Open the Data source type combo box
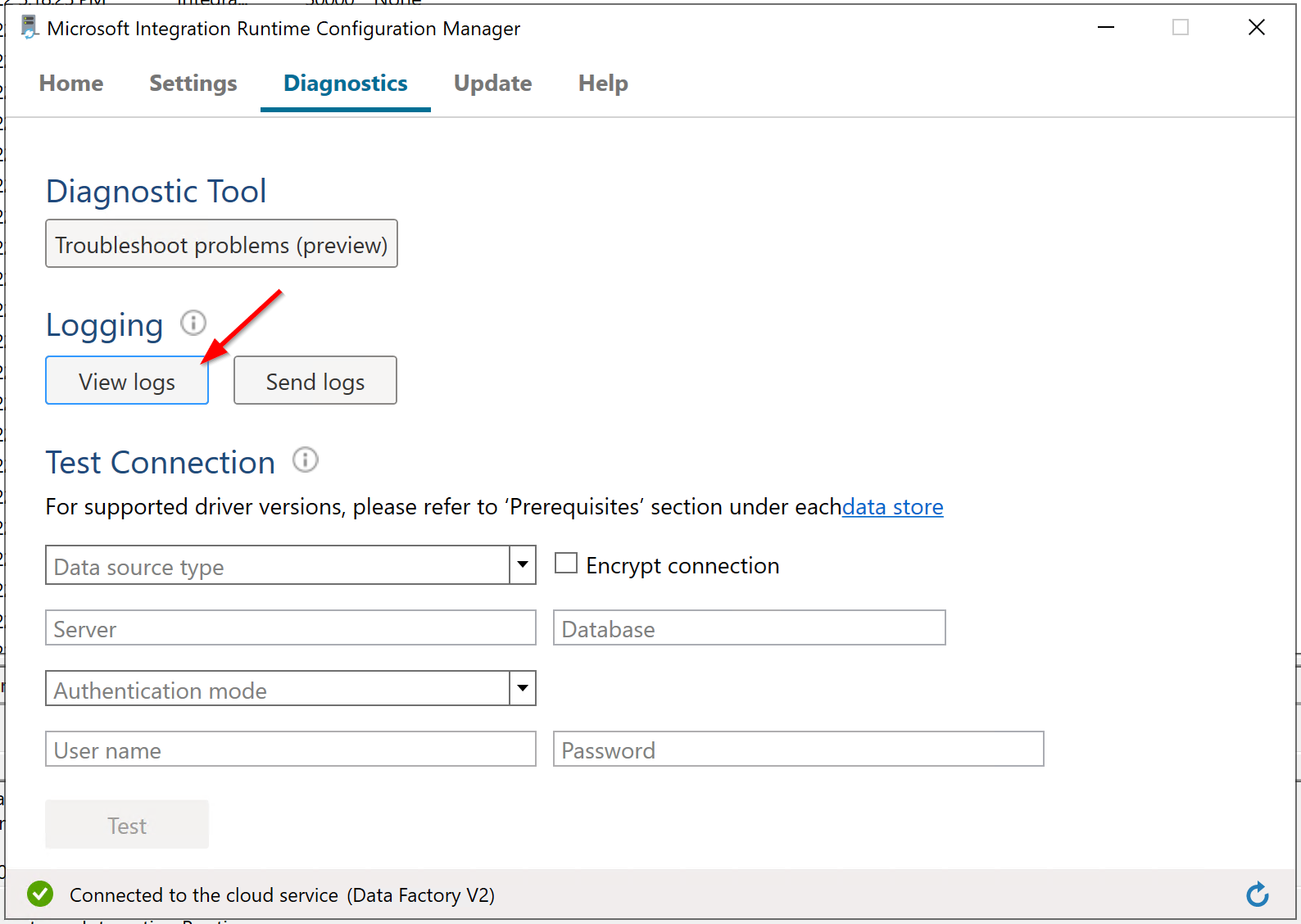The height and width of the screenshot is (924, 1301). point(291,565)
